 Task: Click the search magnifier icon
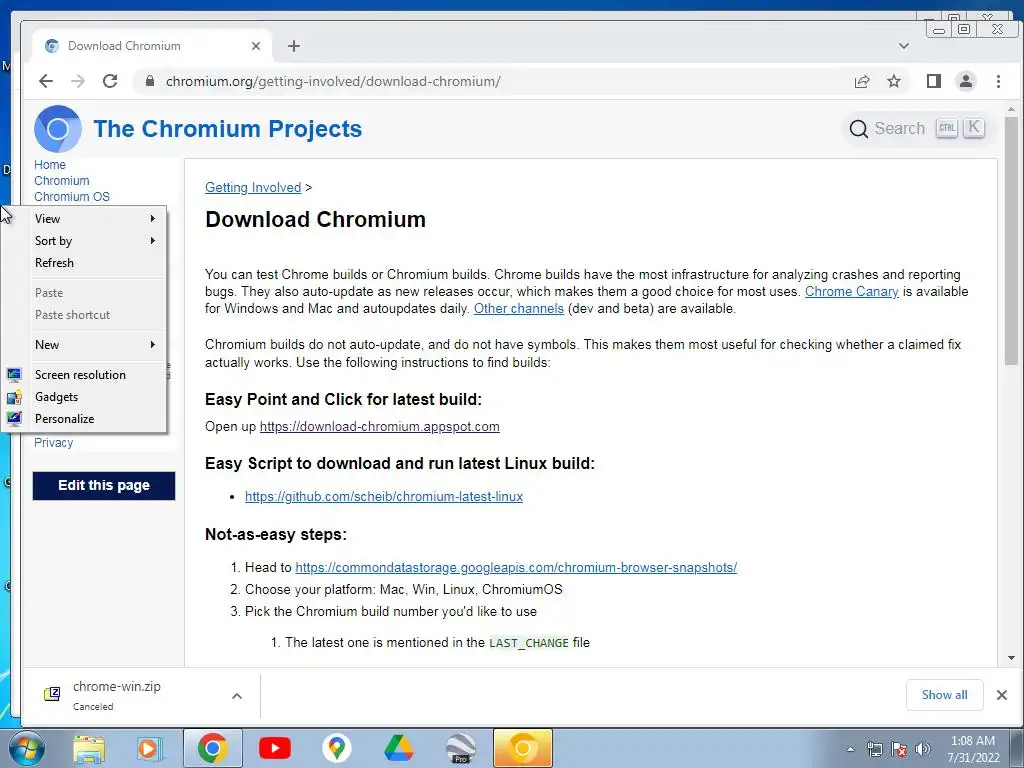click(x=858, y=129)
